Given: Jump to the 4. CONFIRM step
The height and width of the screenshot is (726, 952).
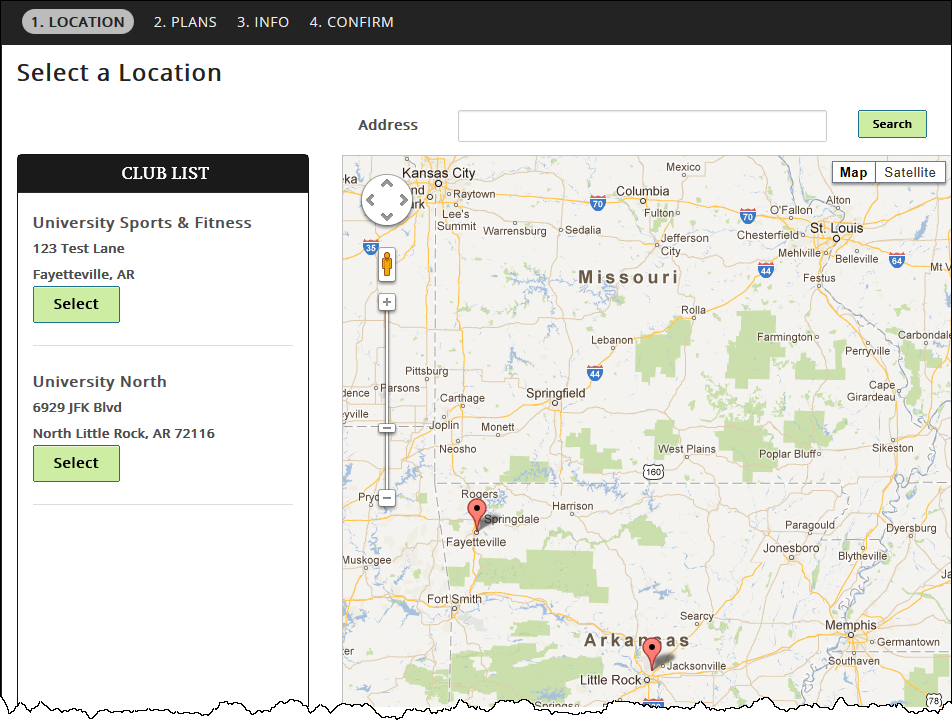Looking at the screenshot, I should (x=351, y=22).
